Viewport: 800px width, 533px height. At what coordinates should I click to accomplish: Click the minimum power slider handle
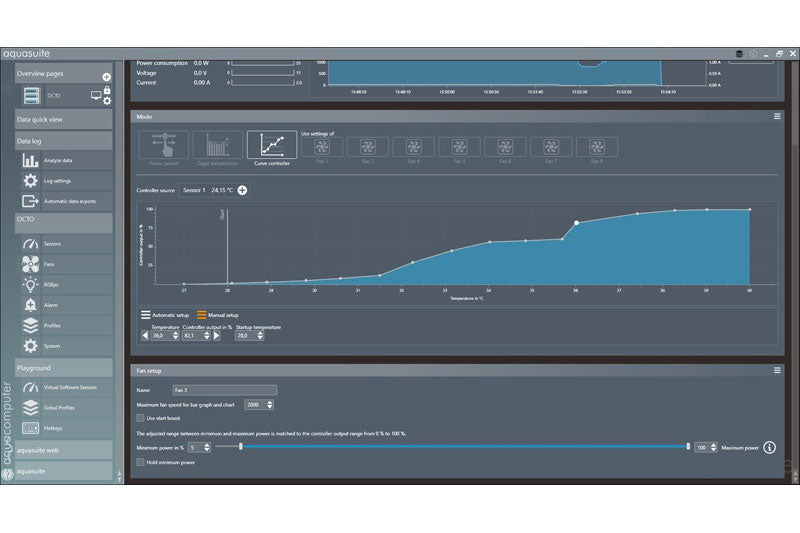(x=242, y=447)
